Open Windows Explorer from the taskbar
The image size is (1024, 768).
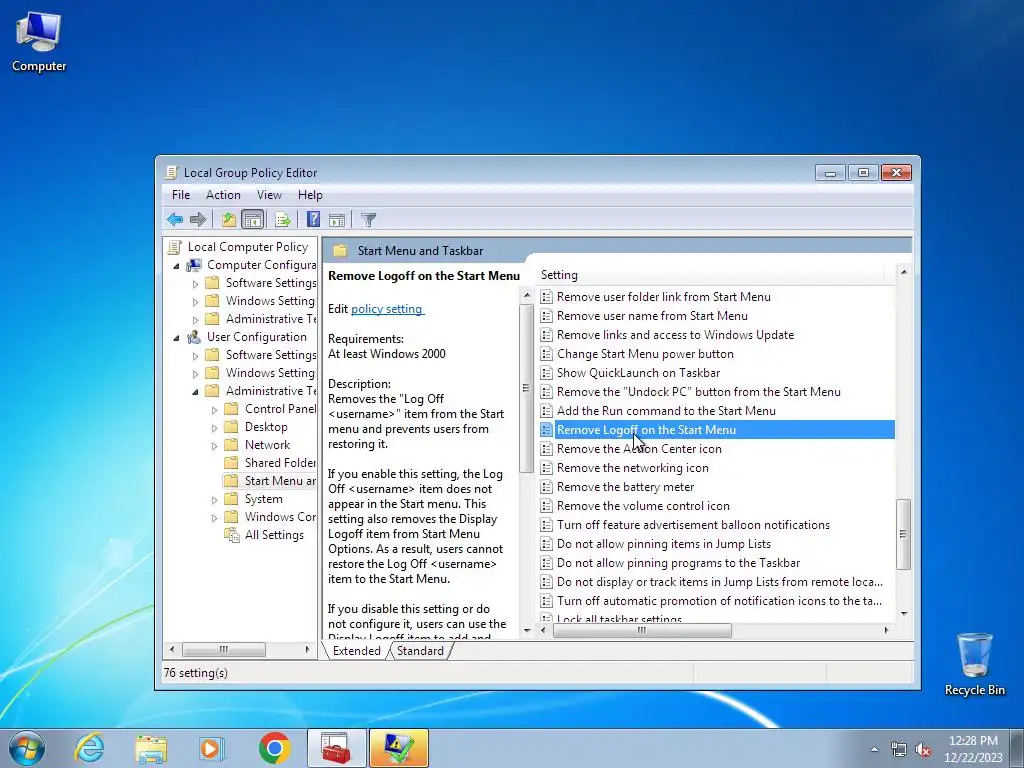[151, 748]
